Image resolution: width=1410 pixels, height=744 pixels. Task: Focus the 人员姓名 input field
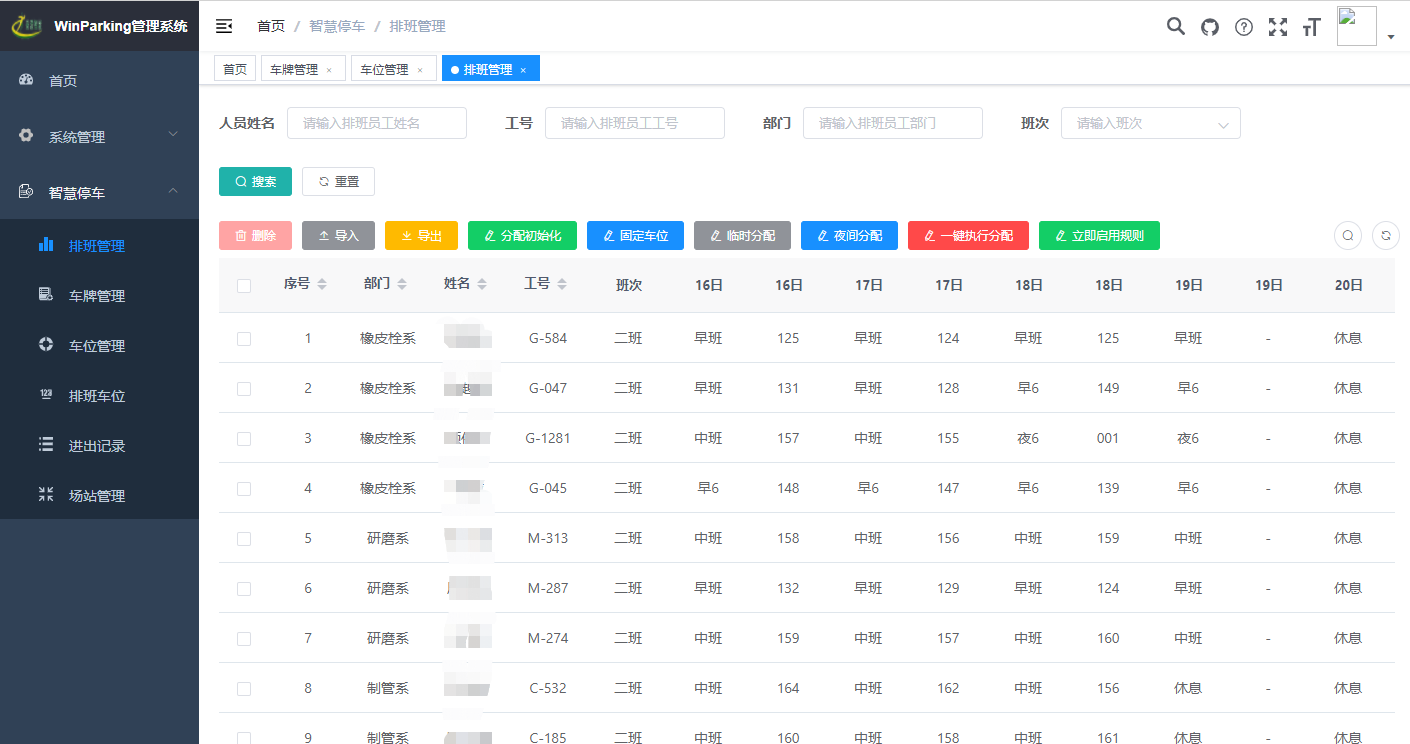tap(376, 123)
